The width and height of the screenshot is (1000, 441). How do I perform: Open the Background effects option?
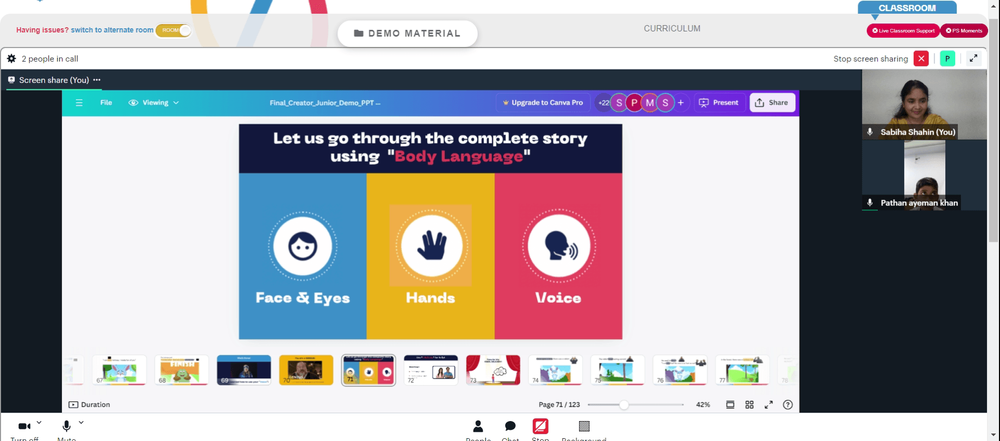pos(584,426)
